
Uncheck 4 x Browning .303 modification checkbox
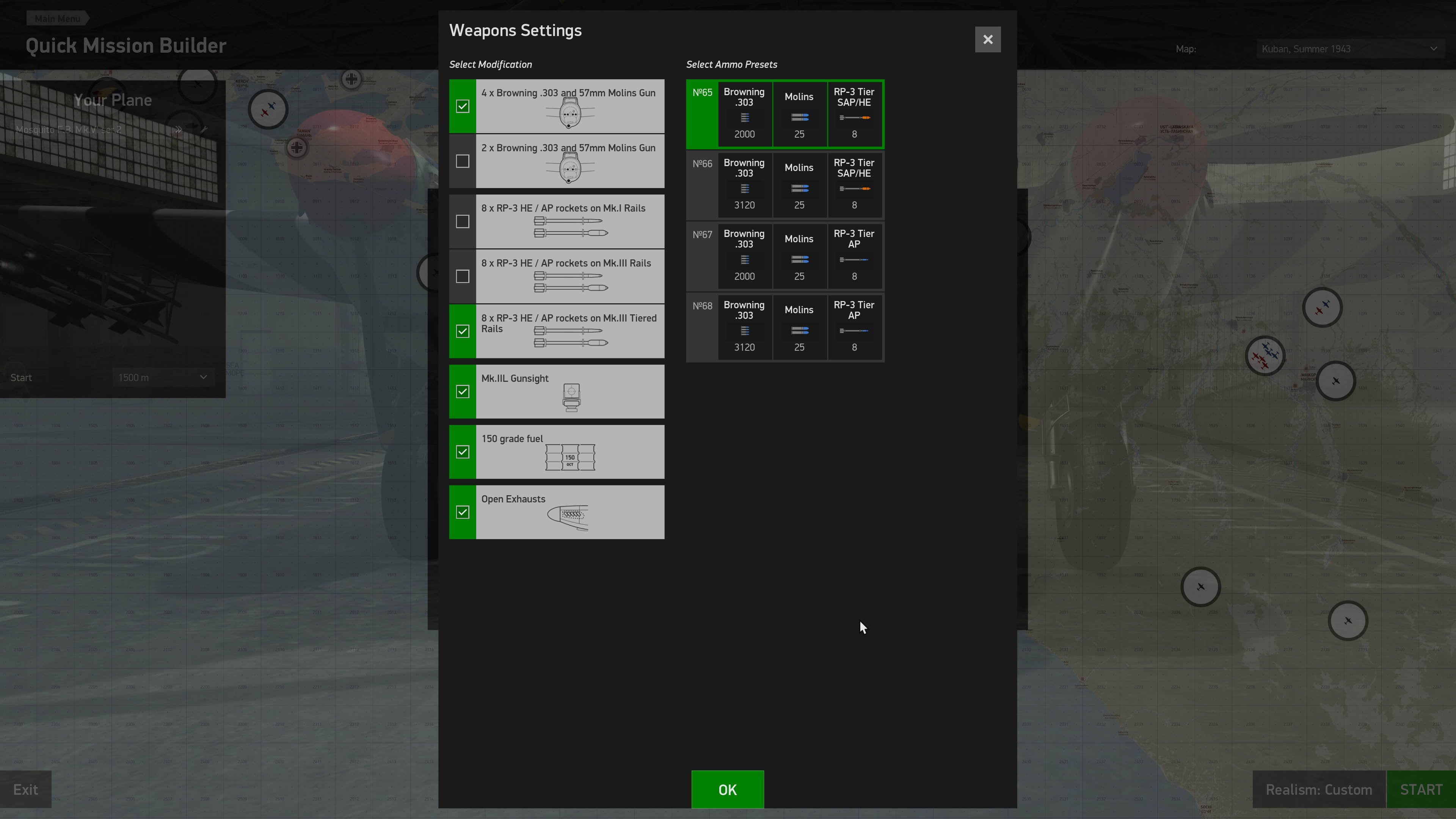click(462, 106)
